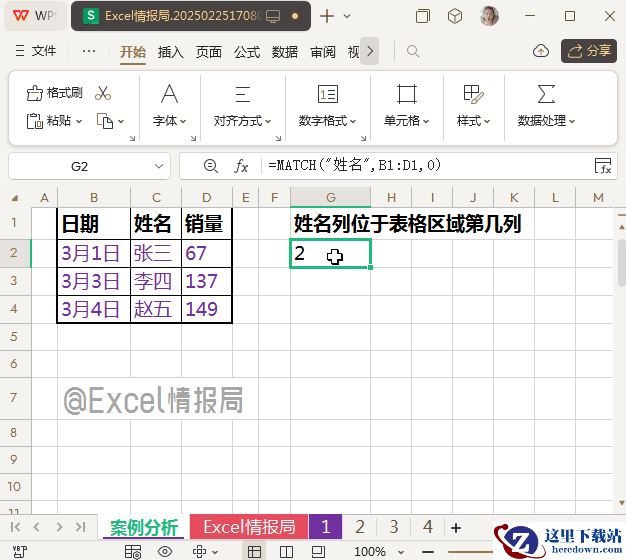Click the zoom-out magnifier in formula bar
The width and height of the screenshot is (626, 560).
(210, 166)
